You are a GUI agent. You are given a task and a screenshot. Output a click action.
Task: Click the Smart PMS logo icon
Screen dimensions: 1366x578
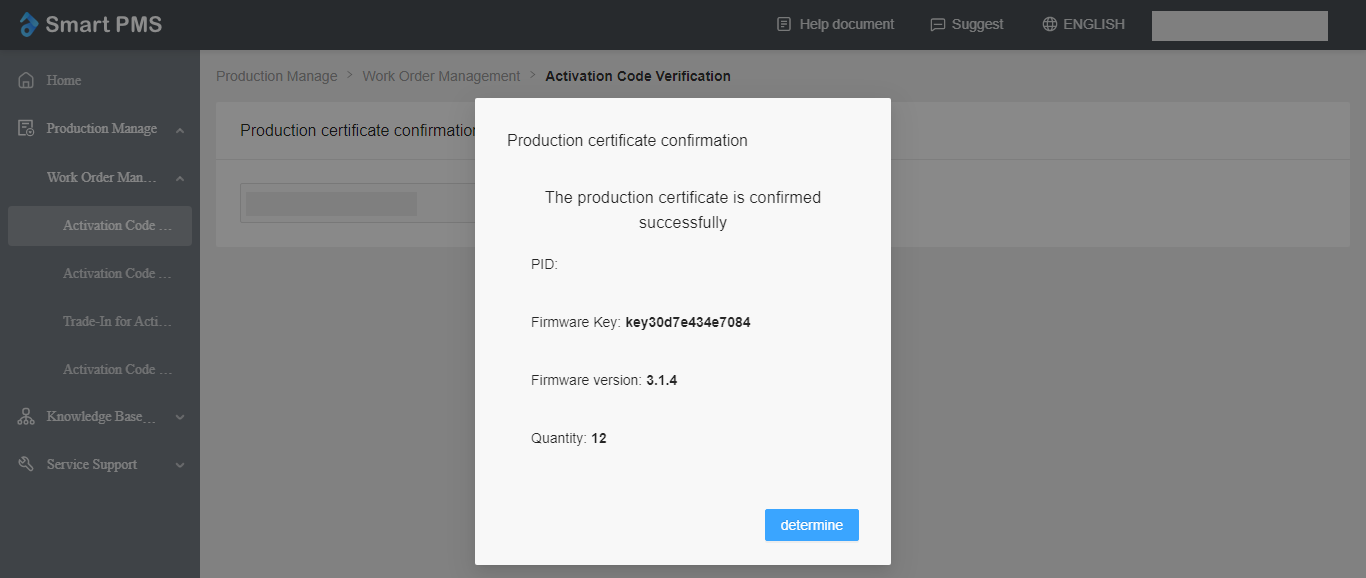click(29, 25)
